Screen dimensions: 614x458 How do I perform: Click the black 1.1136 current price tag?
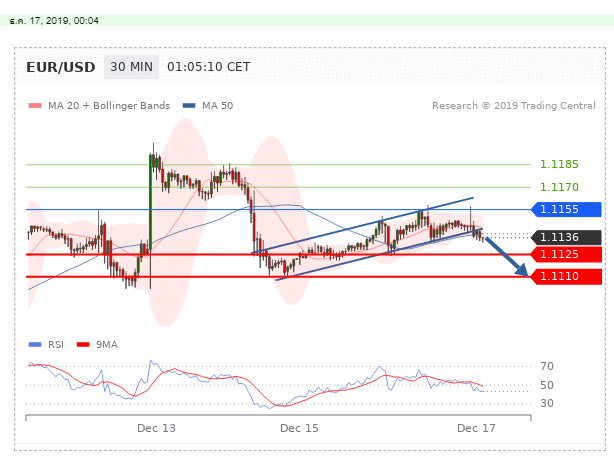pyautogui.click(x=566, y=237)
